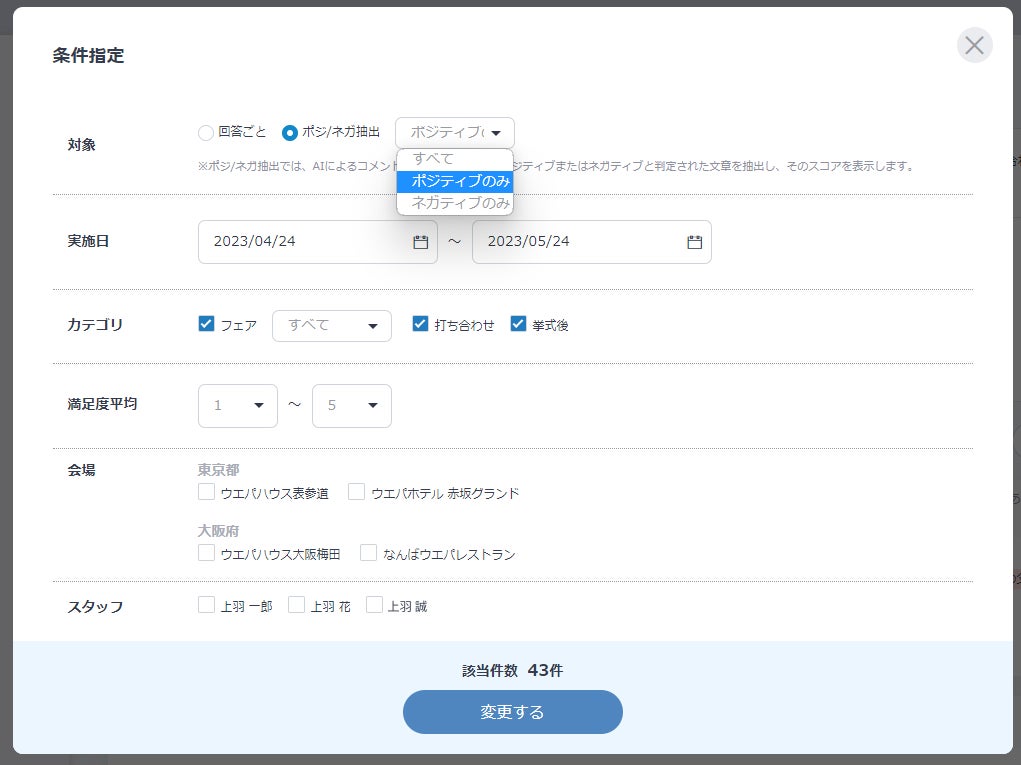Open the フェア すべて dropdown
The width and height of the screenshot is (1021, 765).
pyautogui.click(x=331, y=326)
